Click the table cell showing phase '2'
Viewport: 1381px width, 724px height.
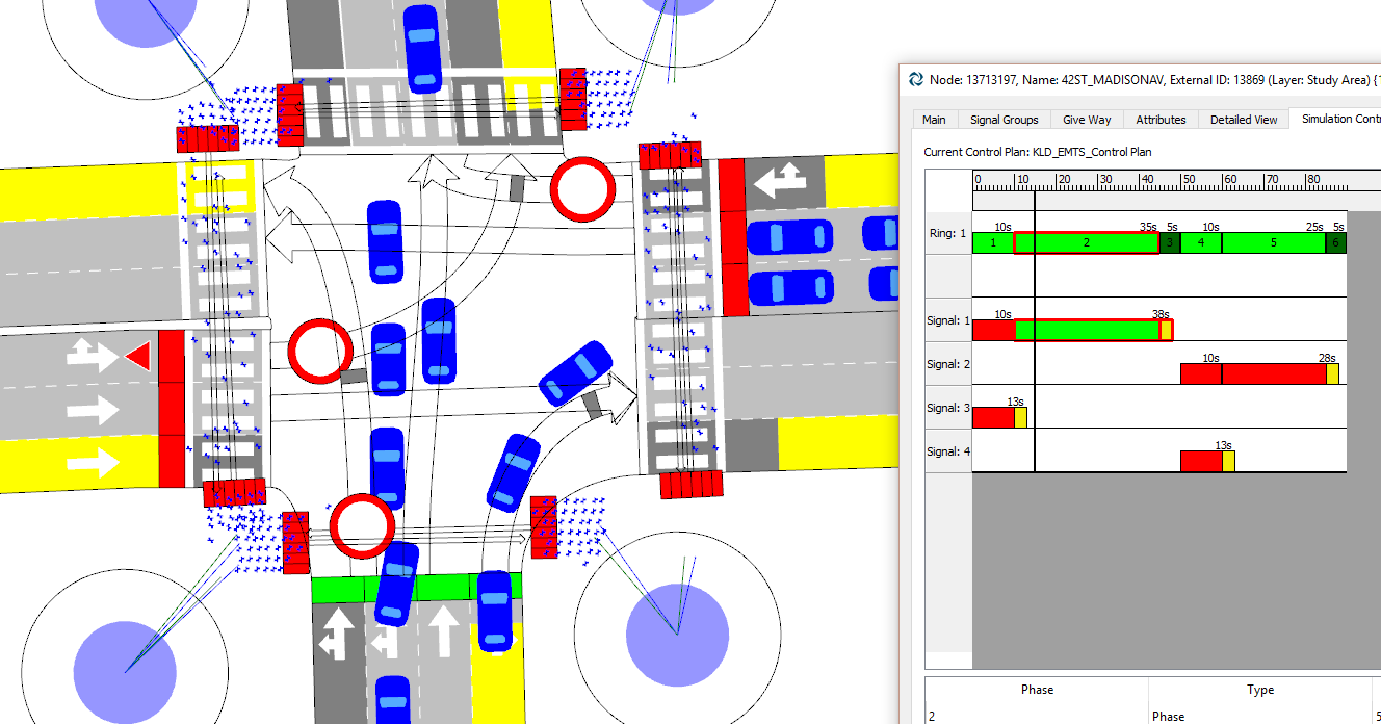tap(1037, 715)
